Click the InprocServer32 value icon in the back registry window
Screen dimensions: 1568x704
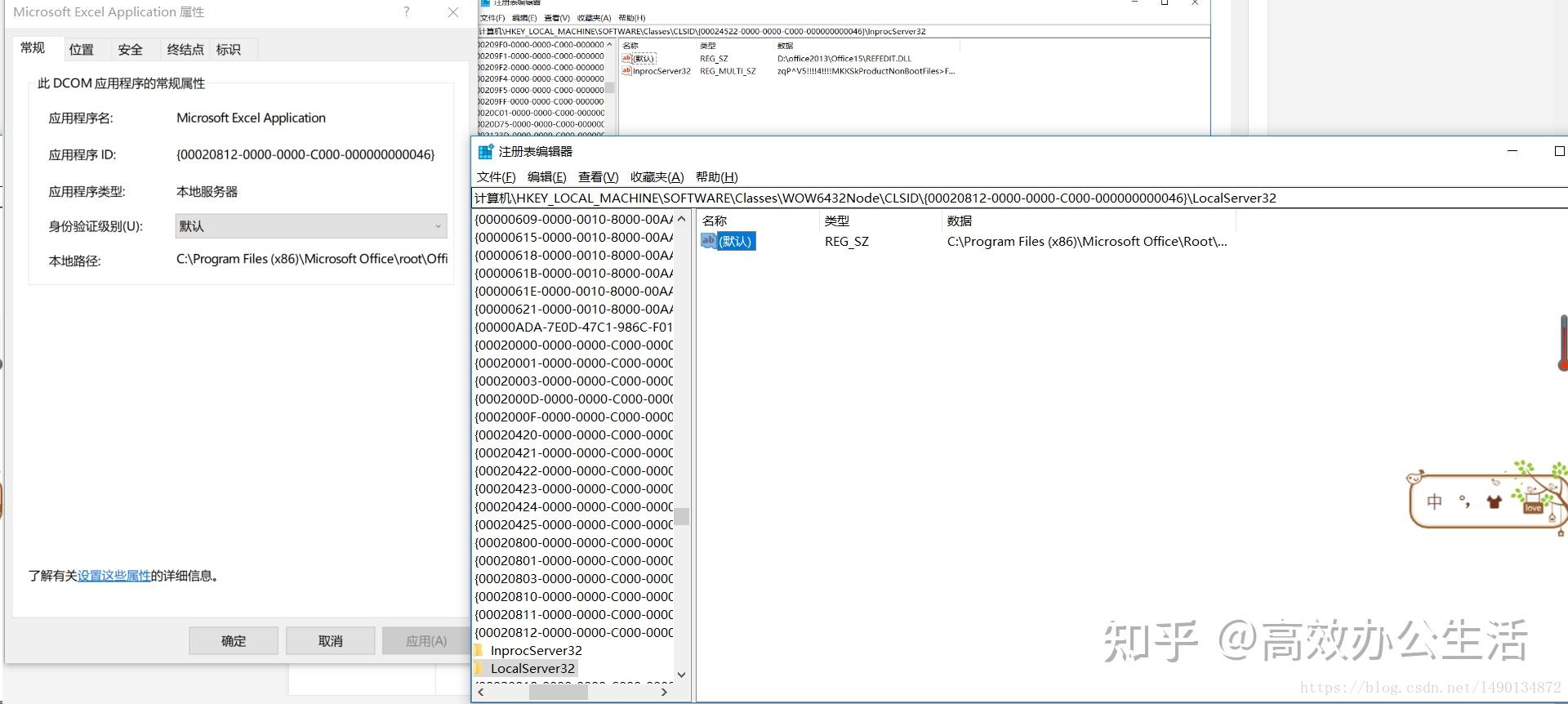click(626, 71)
